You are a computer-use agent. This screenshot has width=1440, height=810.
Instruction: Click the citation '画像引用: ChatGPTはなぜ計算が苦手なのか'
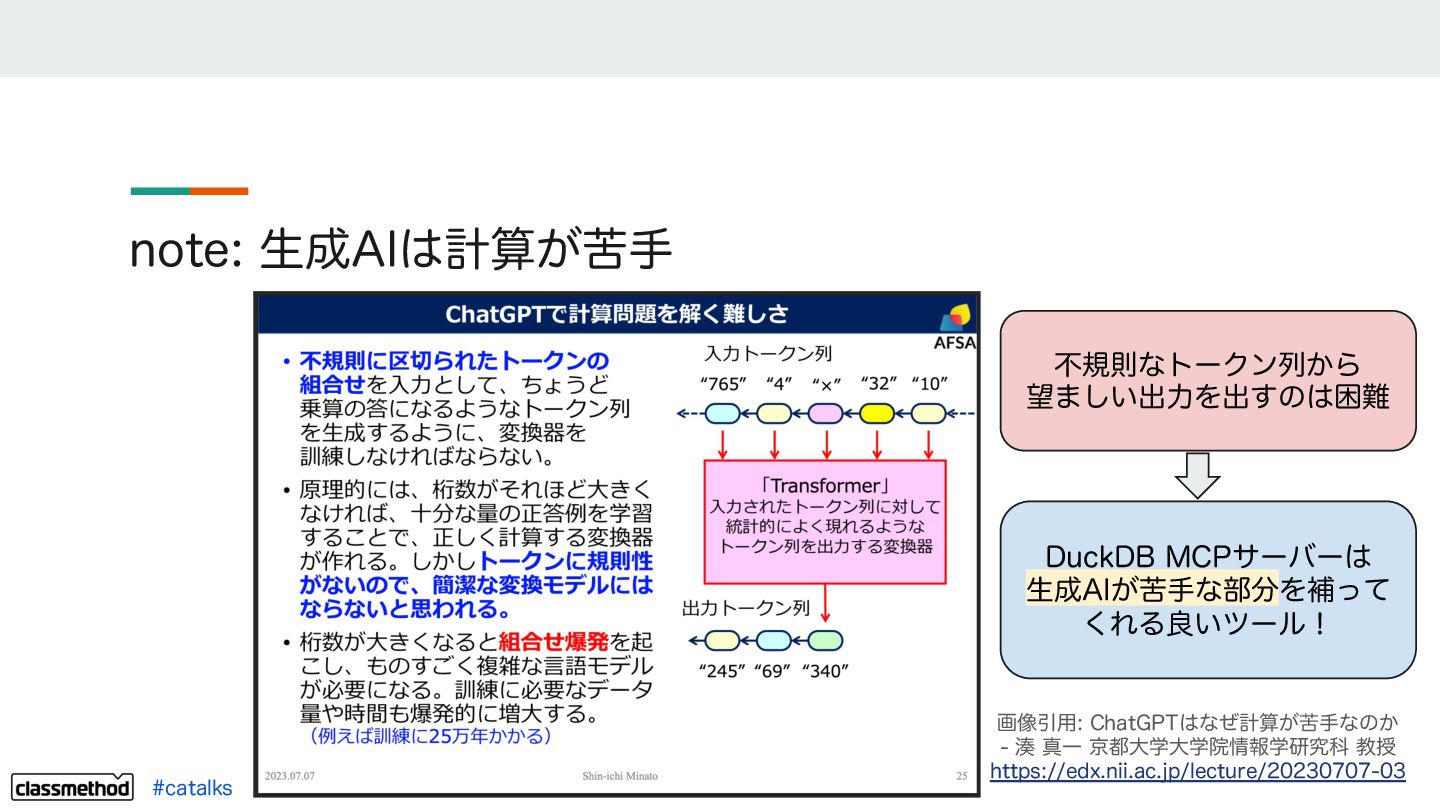tap(1197, 722)
